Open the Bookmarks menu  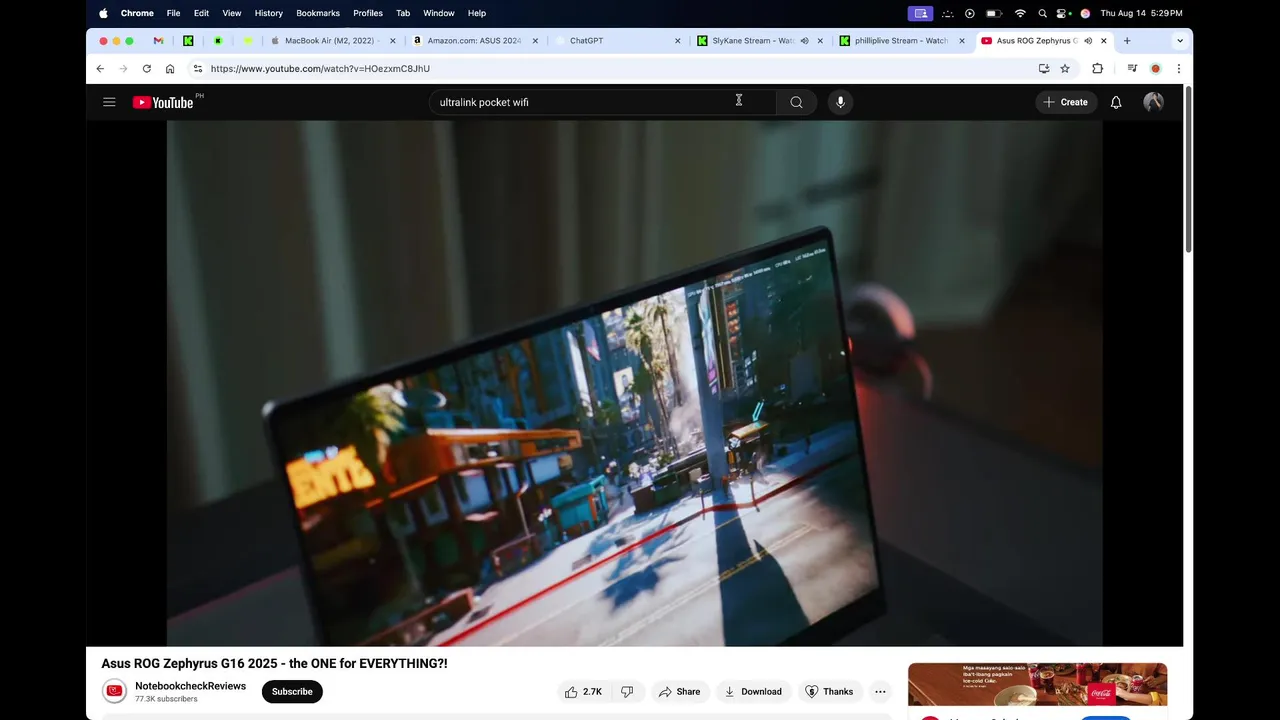[318, 13]
